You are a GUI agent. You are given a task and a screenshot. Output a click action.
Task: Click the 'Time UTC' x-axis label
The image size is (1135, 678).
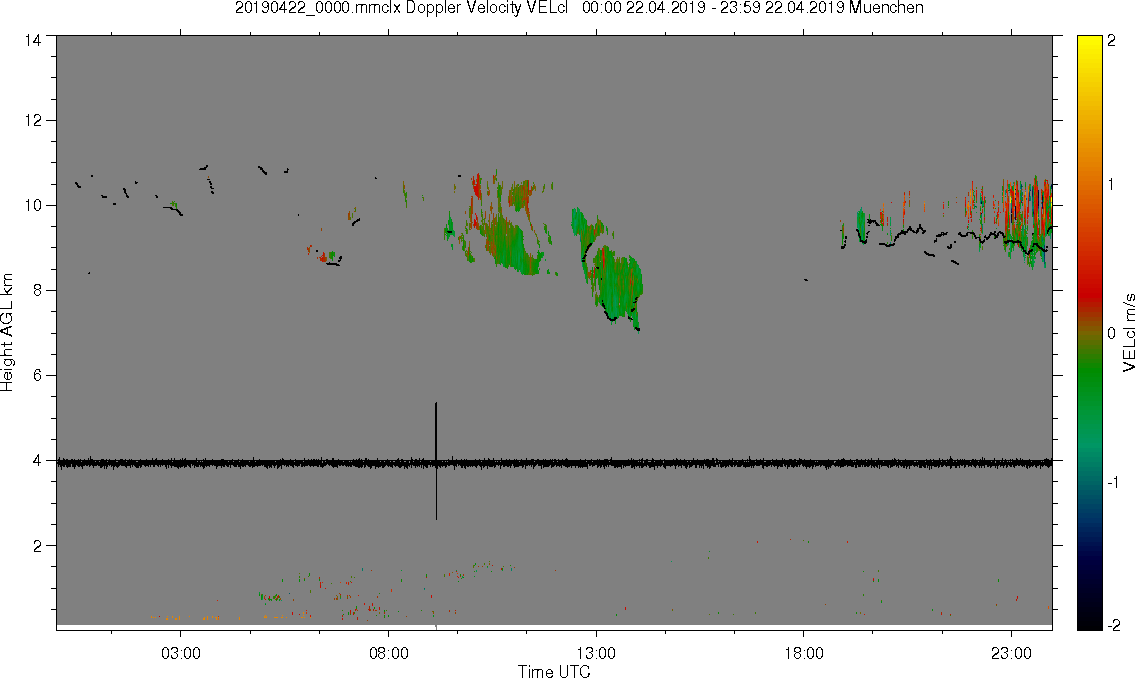(x=554, y=671)
